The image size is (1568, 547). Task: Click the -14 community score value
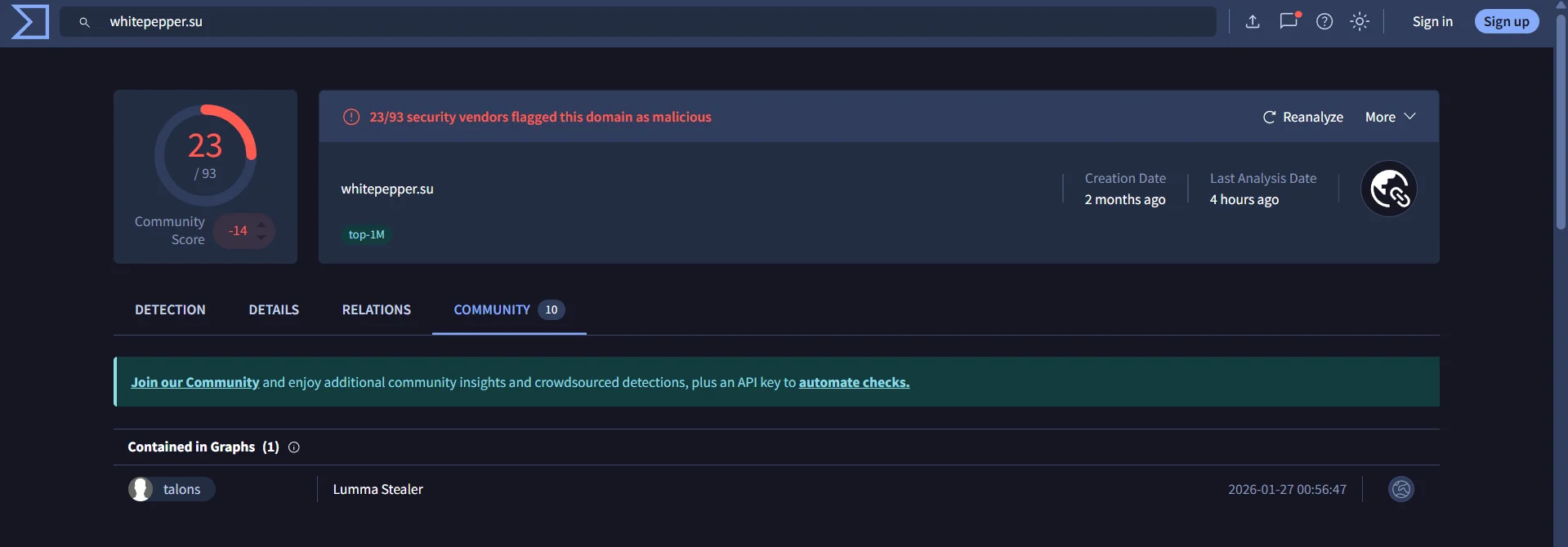point(238,231)
